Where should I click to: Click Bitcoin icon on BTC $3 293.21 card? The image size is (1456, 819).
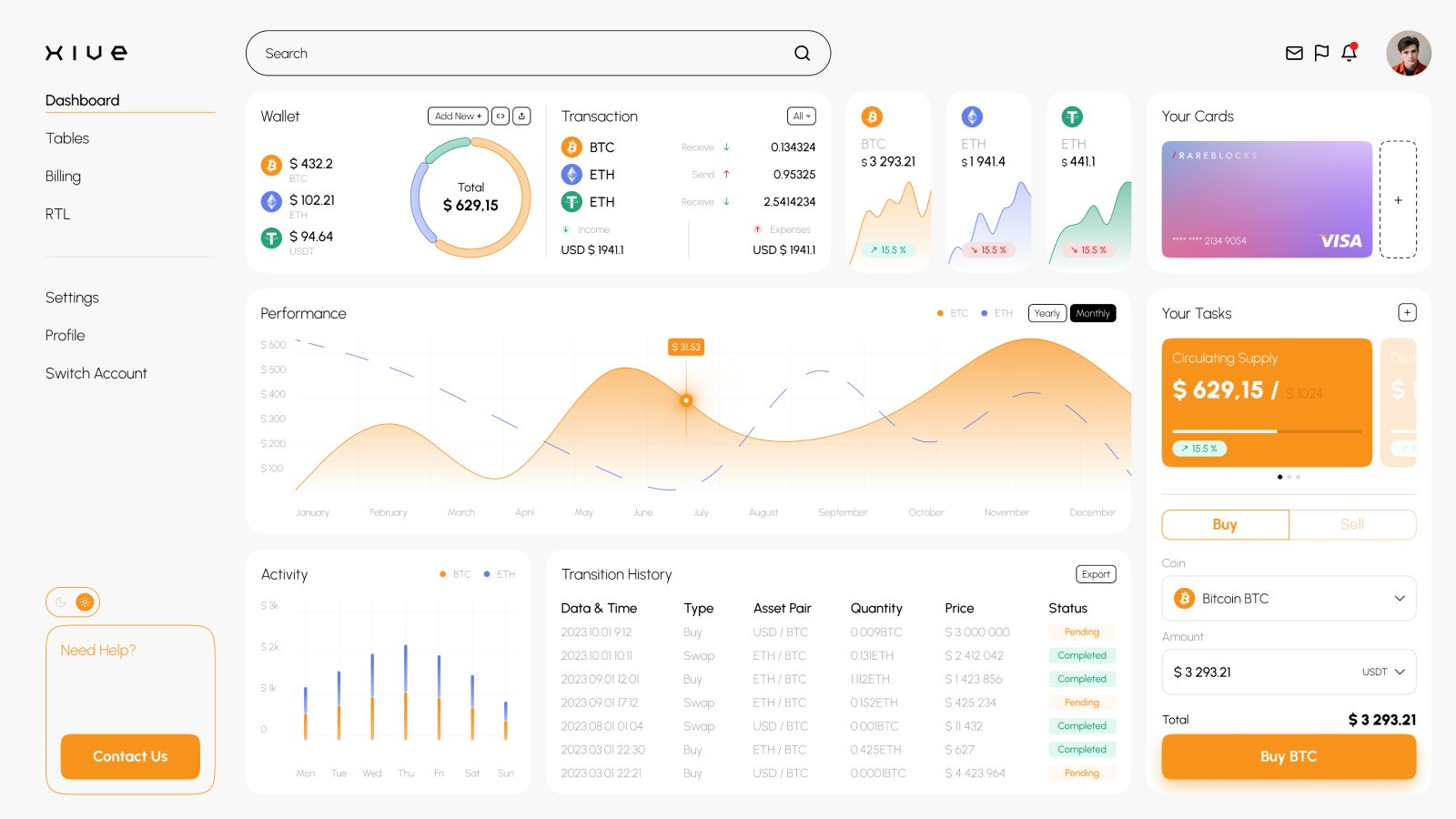(872, 116)
